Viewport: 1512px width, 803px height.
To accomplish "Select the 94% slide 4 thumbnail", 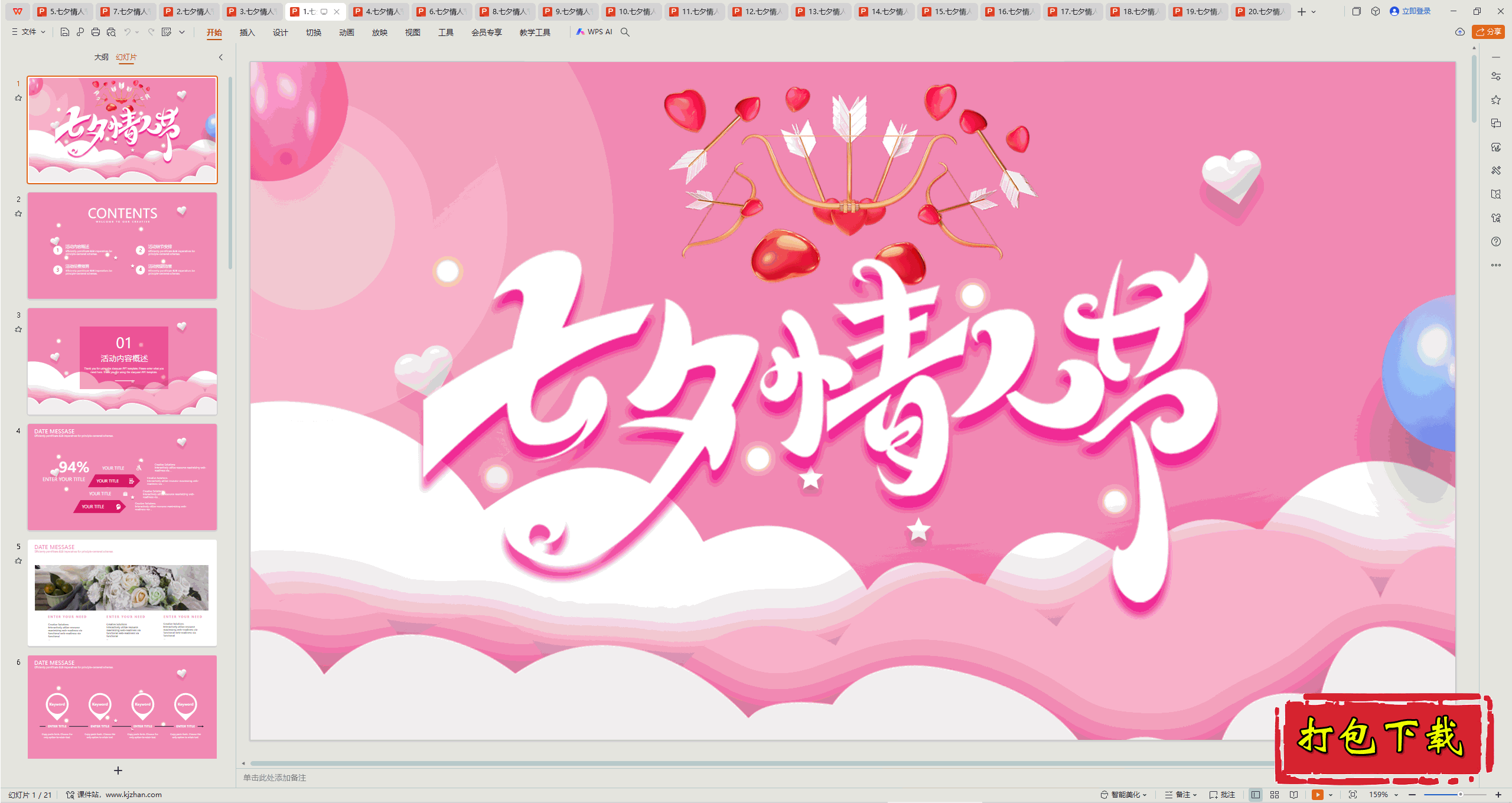I will click(122, 477).
